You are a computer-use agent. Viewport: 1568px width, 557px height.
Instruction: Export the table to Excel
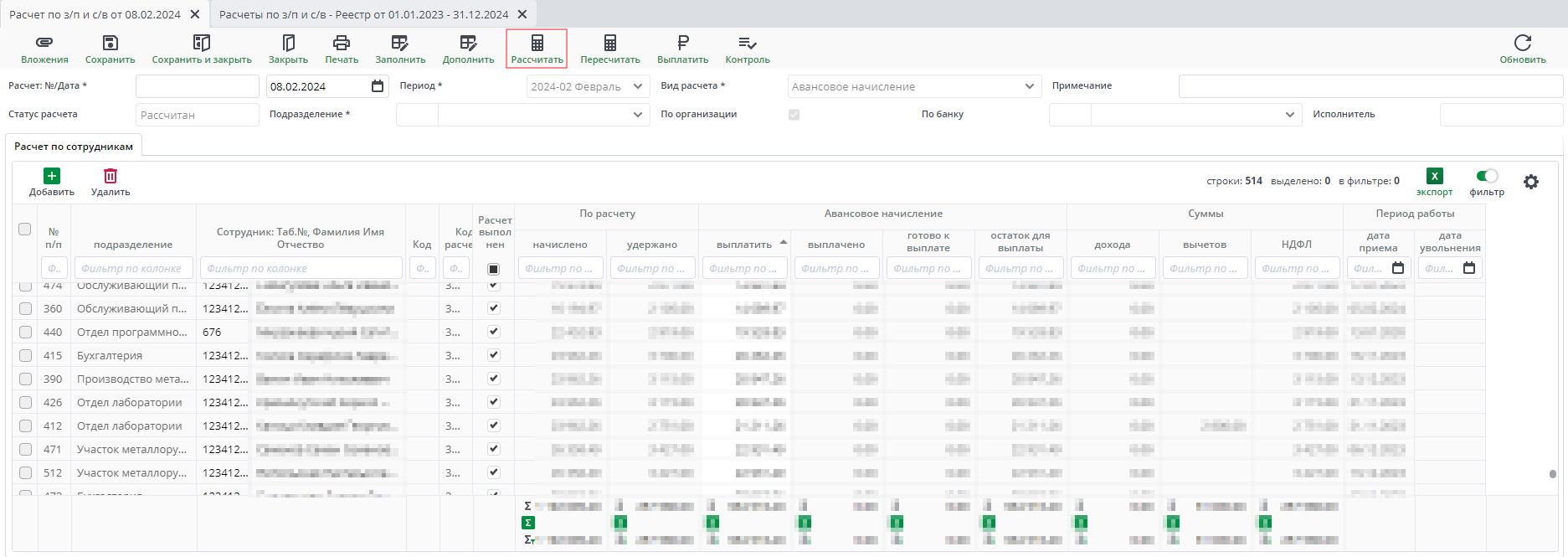pos(1434,176)
